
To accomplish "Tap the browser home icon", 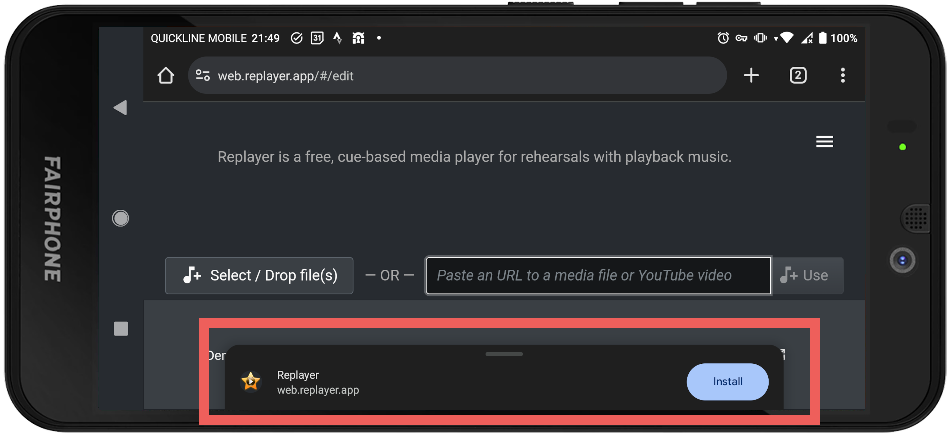I will pyautogui.click(x=165, y=76).
